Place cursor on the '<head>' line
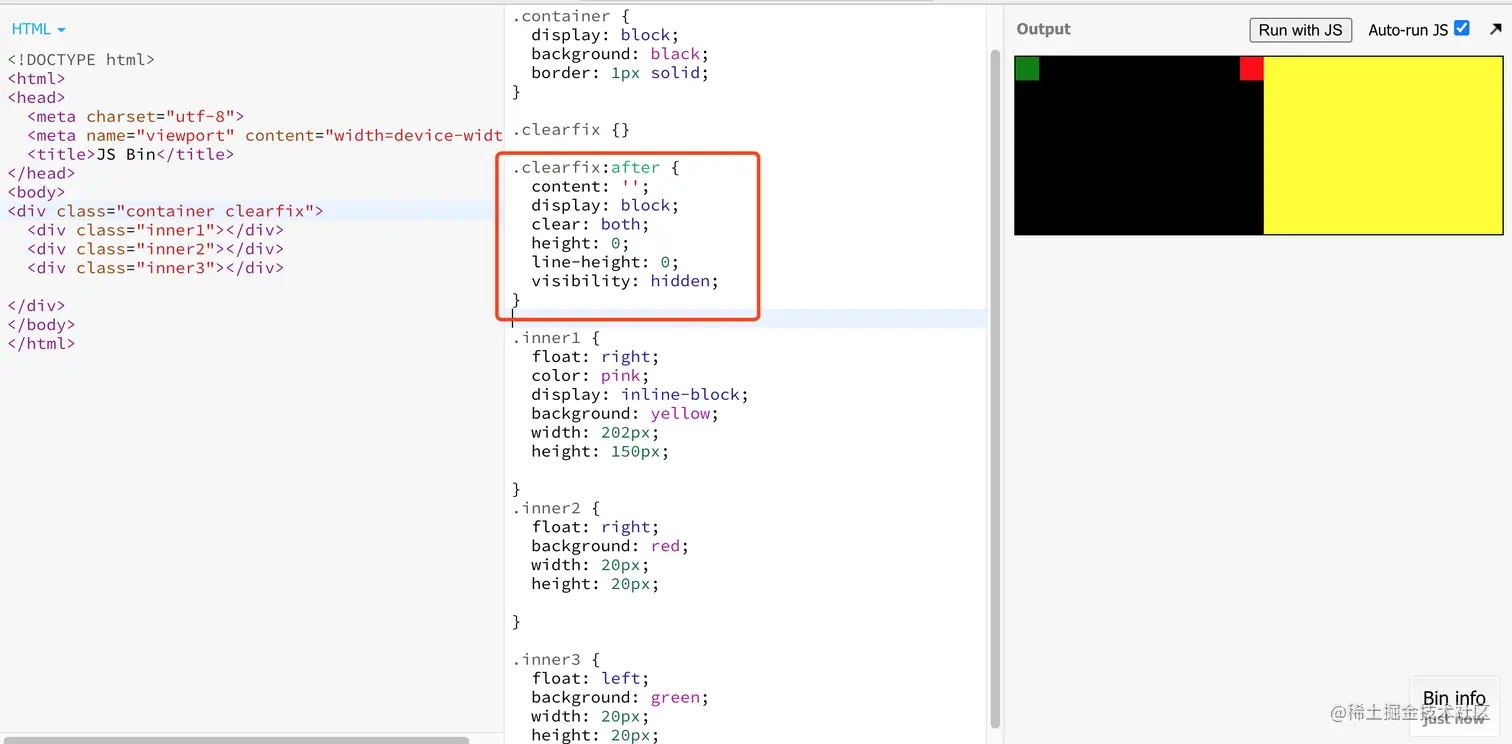The image size is (1512, 744). coord(36,98)
